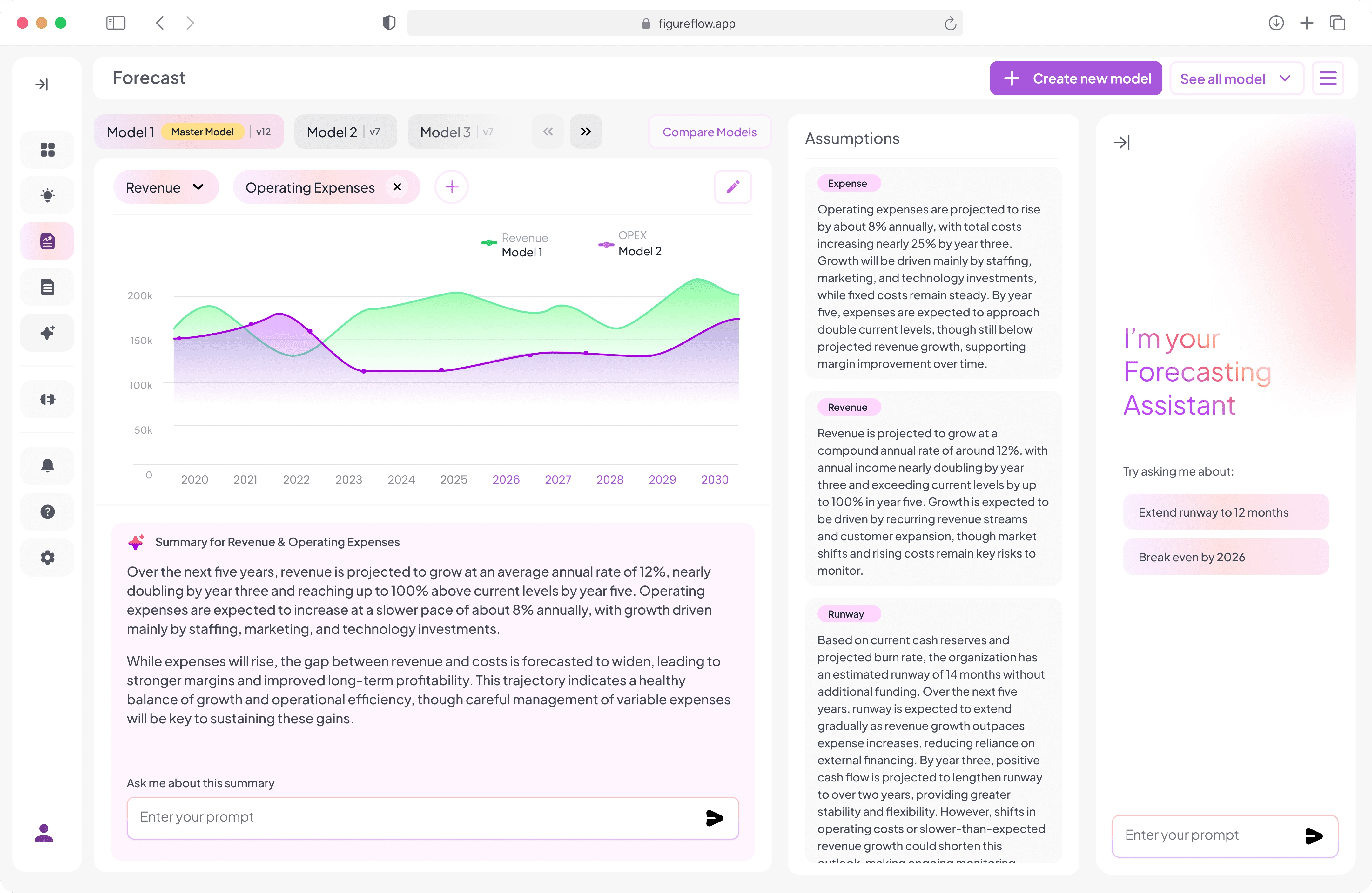Select the 2027 marker on the chart axis
1372x893 pixels.
point(558,480)
